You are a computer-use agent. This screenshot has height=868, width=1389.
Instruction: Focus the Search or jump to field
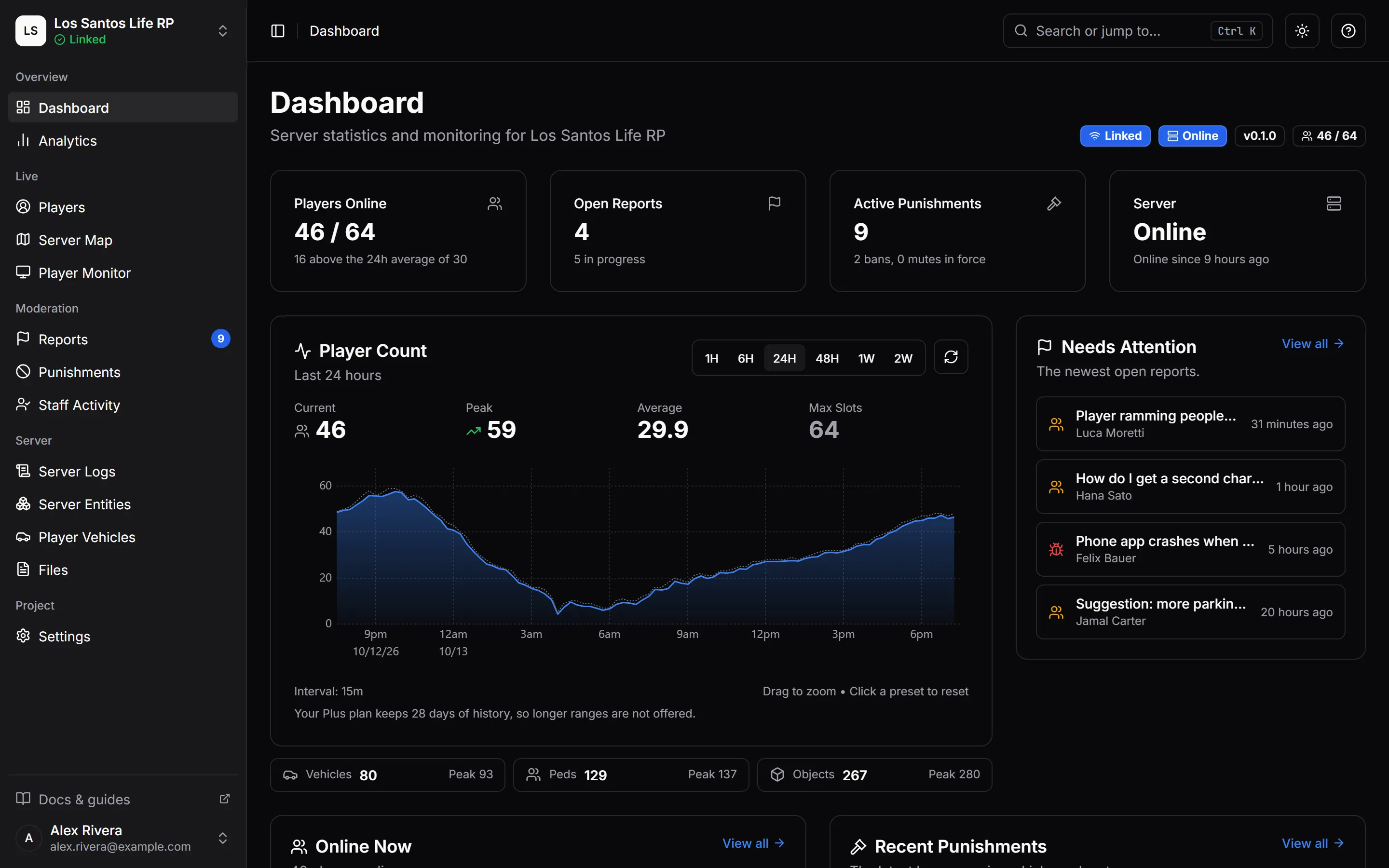pos(1138,31)
